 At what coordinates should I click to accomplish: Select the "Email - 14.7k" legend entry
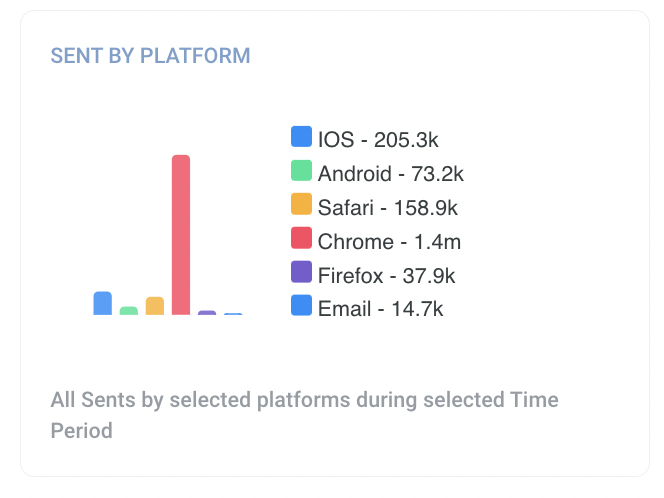(x=380, y=308)
